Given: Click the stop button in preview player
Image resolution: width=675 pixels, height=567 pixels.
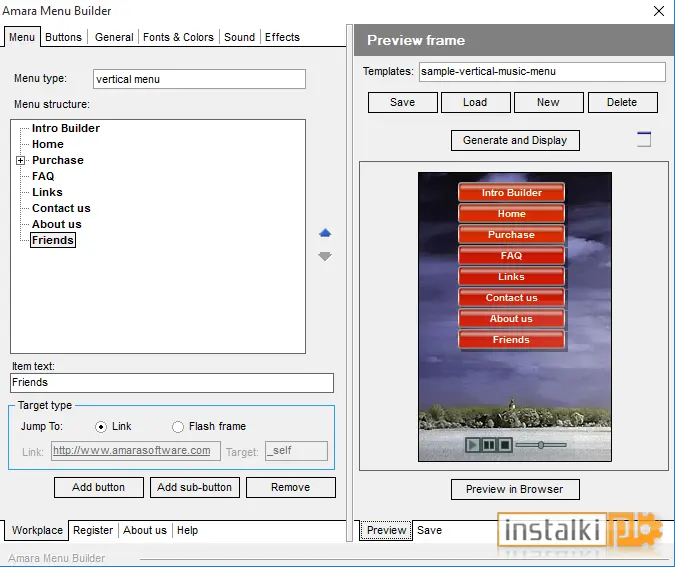Looking at the screenshot, I should click(x=505, y=445).
